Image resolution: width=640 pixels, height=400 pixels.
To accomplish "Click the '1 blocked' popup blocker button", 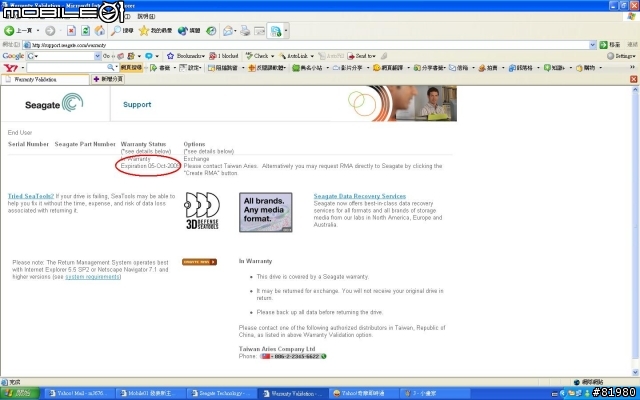I will [x=224, y=56].
